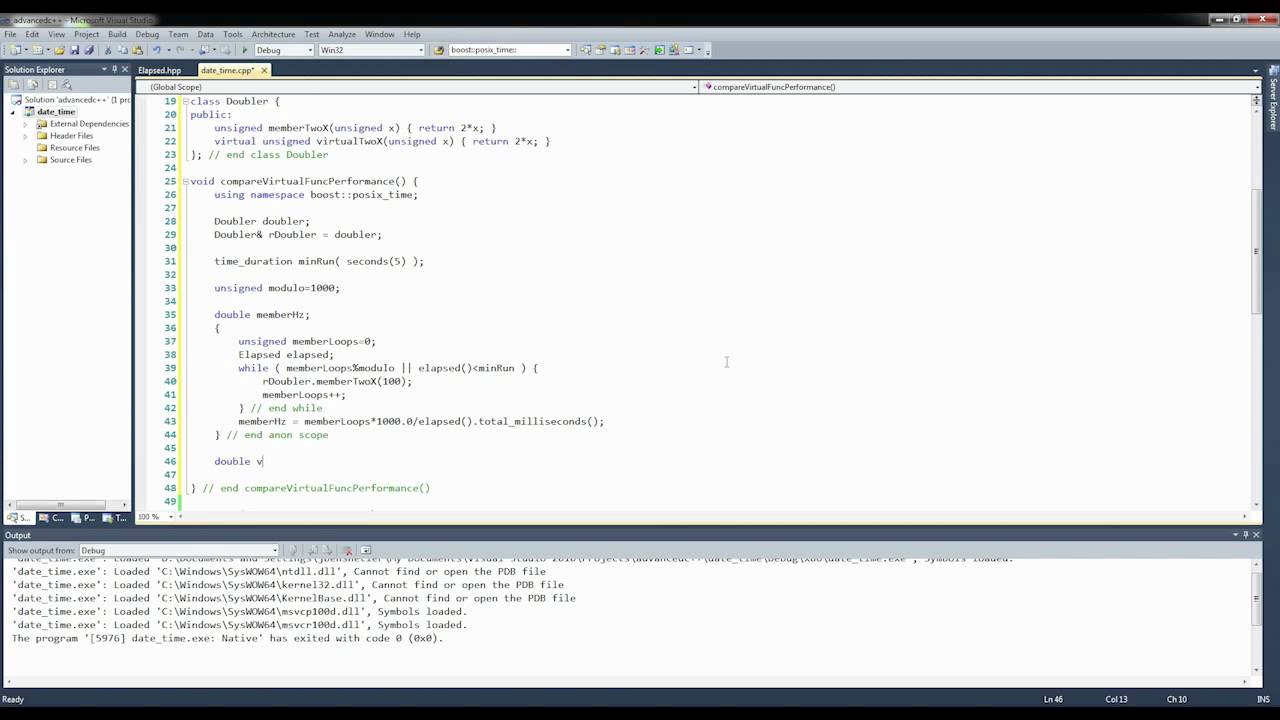Click the New Project toolbar icon
This screenshot has width=1280, height=720.
(x=14, y=50)
